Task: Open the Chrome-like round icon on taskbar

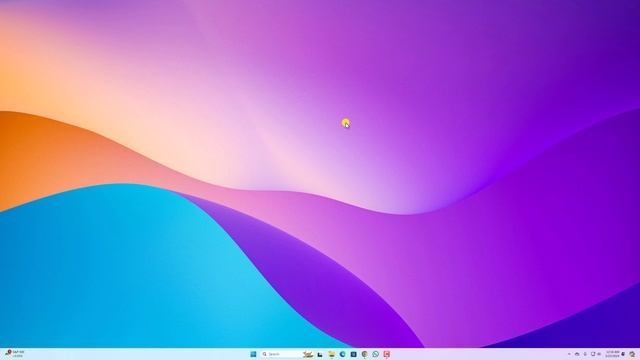Action: click(364, 354)
